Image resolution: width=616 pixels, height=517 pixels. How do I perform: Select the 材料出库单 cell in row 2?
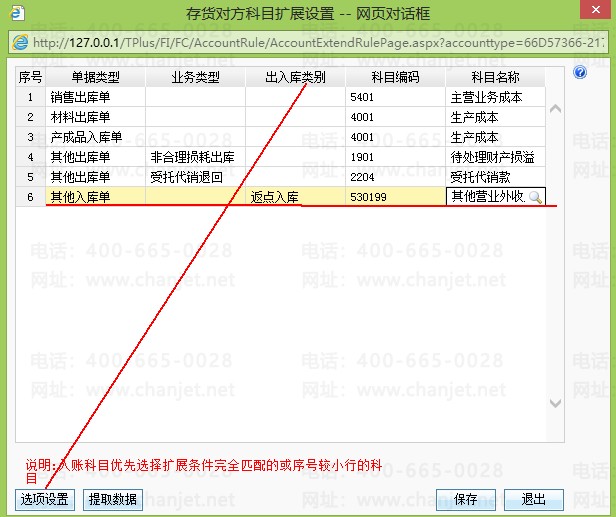tap(95, 117)
